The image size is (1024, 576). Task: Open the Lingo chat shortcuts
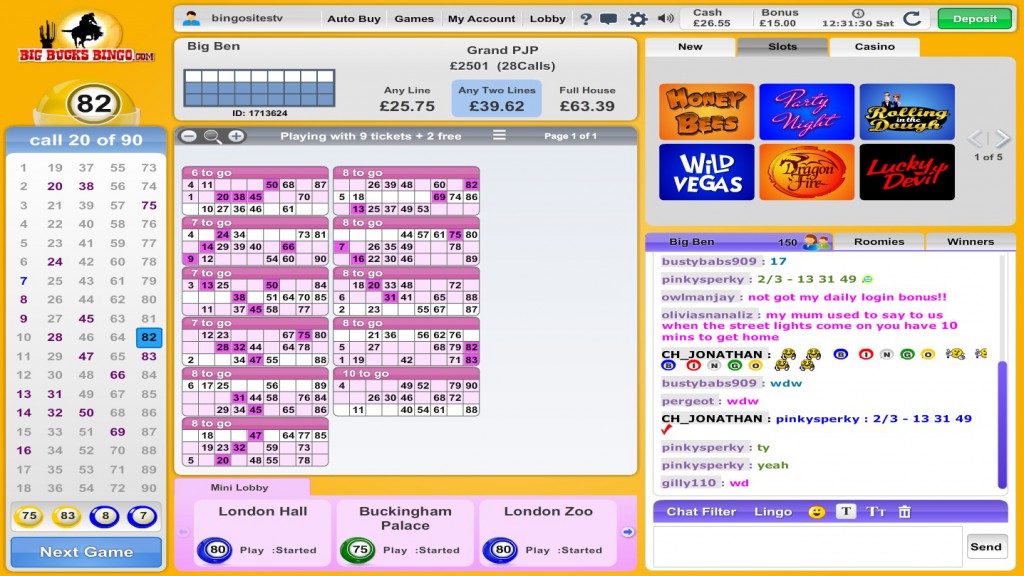tap(773, 512)
